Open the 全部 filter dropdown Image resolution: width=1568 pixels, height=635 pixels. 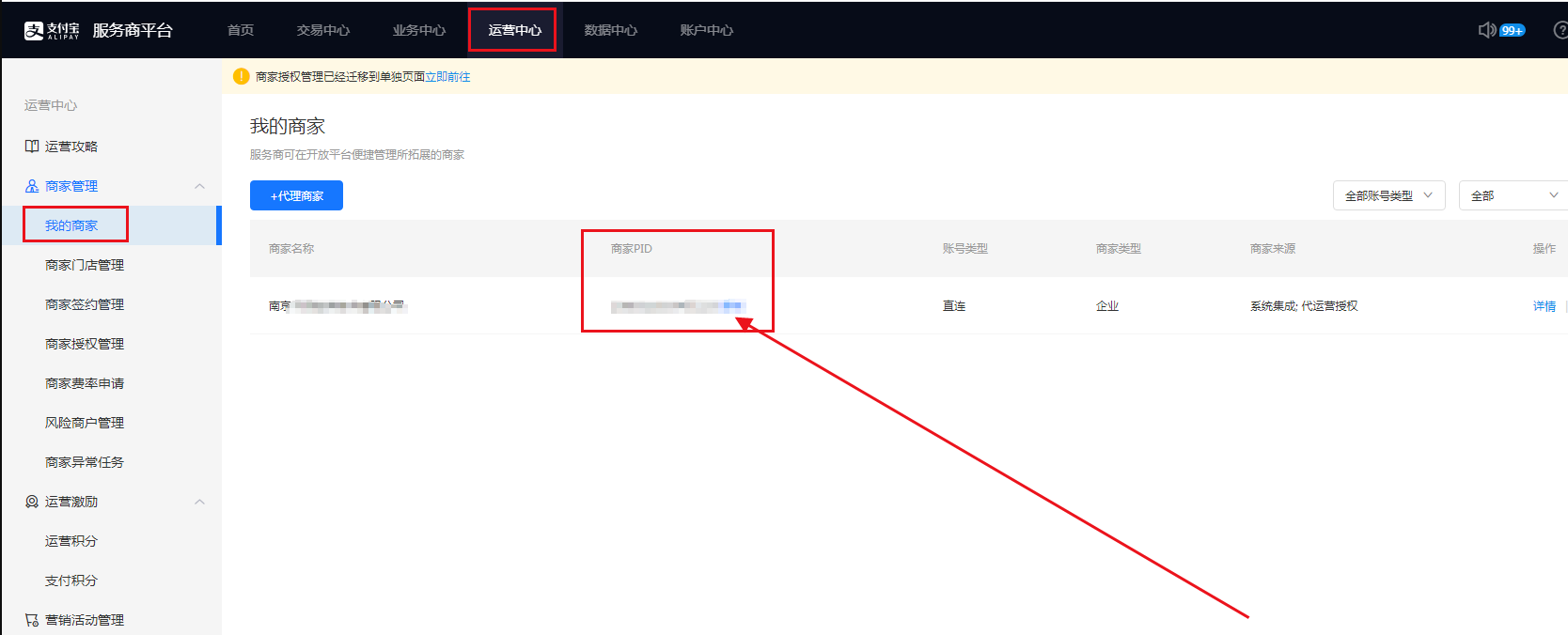(1513, 195)
